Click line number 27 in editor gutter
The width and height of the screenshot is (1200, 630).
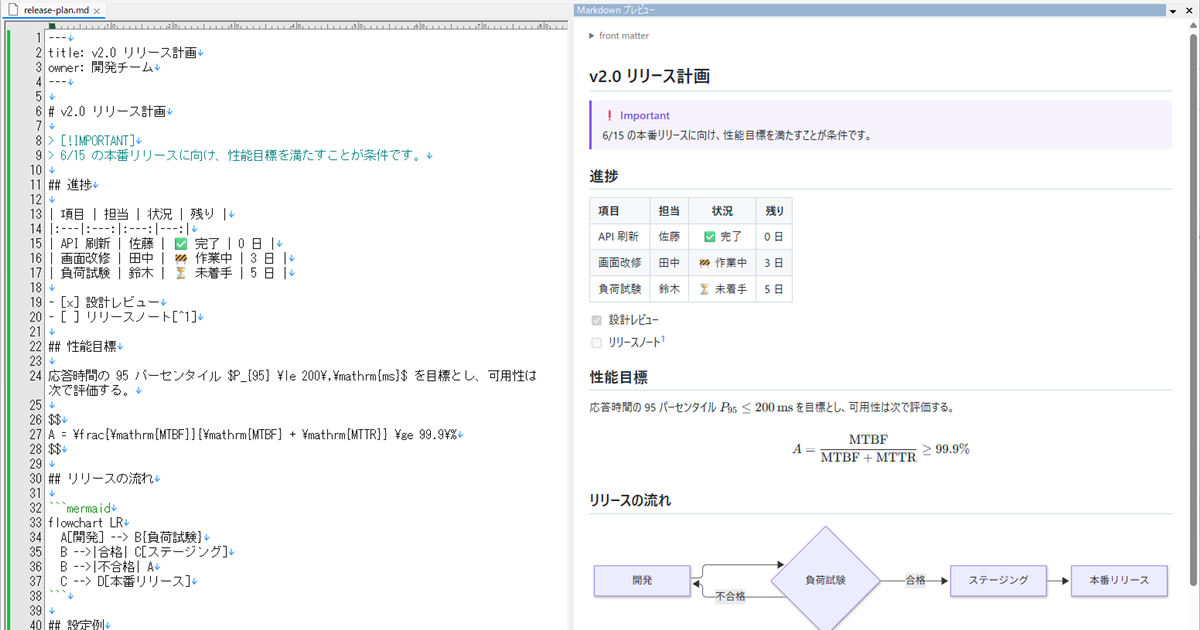click(x=35, y=434)
